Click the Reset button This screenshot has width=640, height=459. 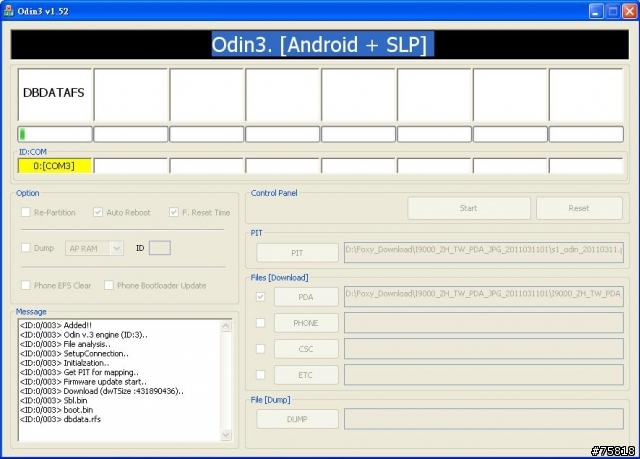coord(579,208)
